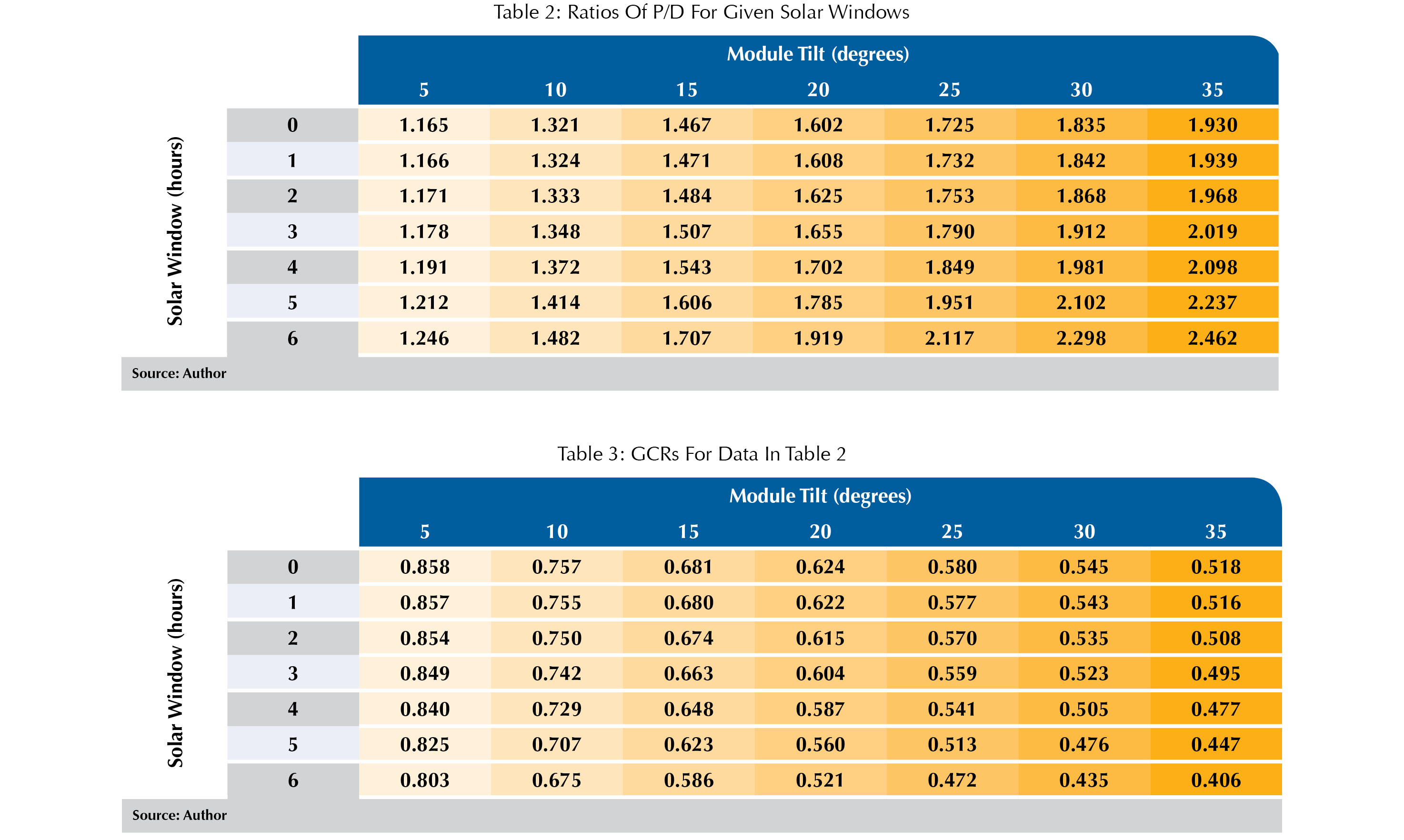Select row header 6 in Table 2

(x=292, y=339)
